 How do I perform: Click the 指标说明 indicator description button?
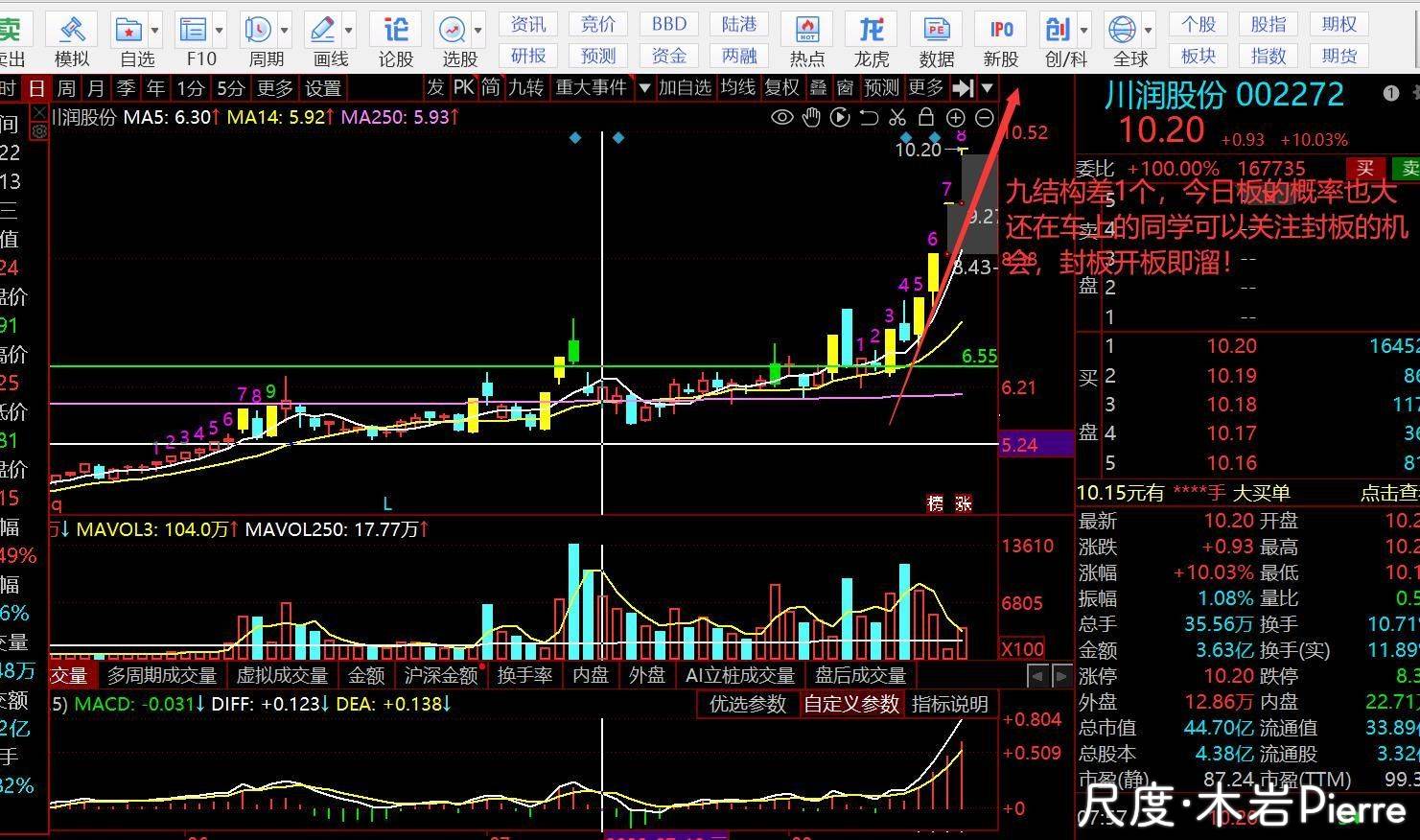(x=949, y=704)
